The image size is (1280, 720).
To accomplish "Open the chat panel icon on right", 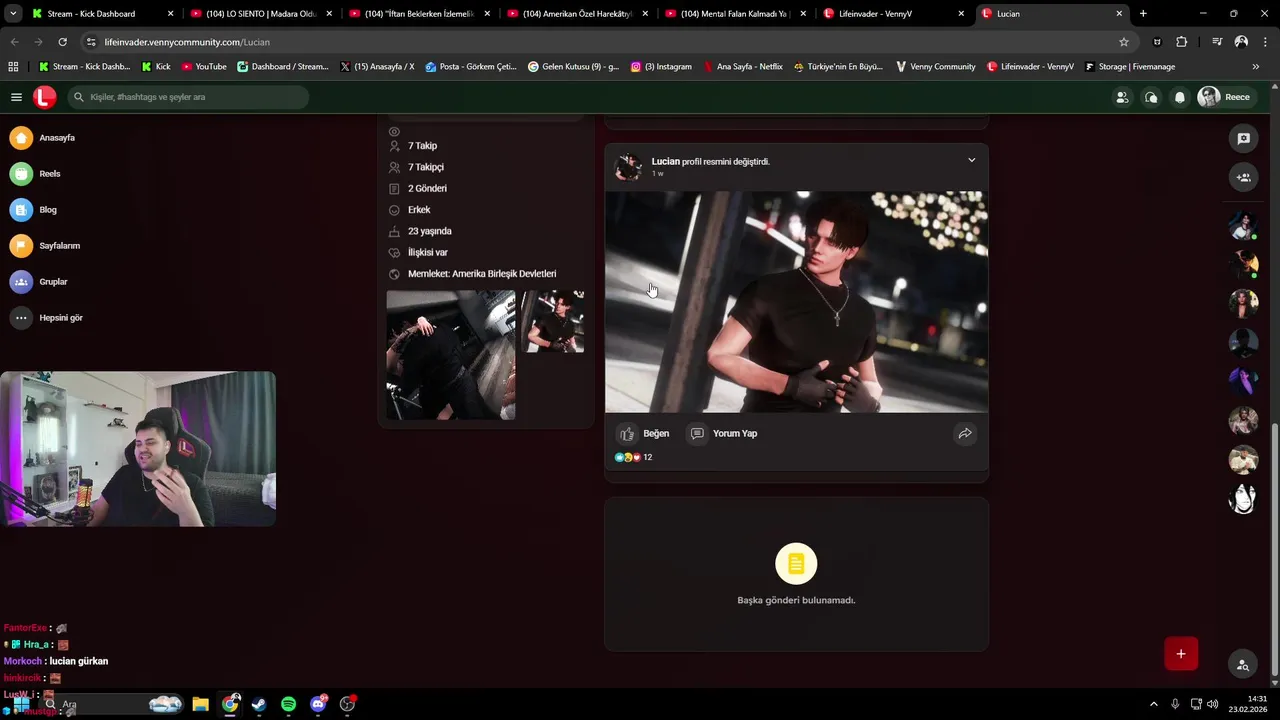I will 1243,139.
